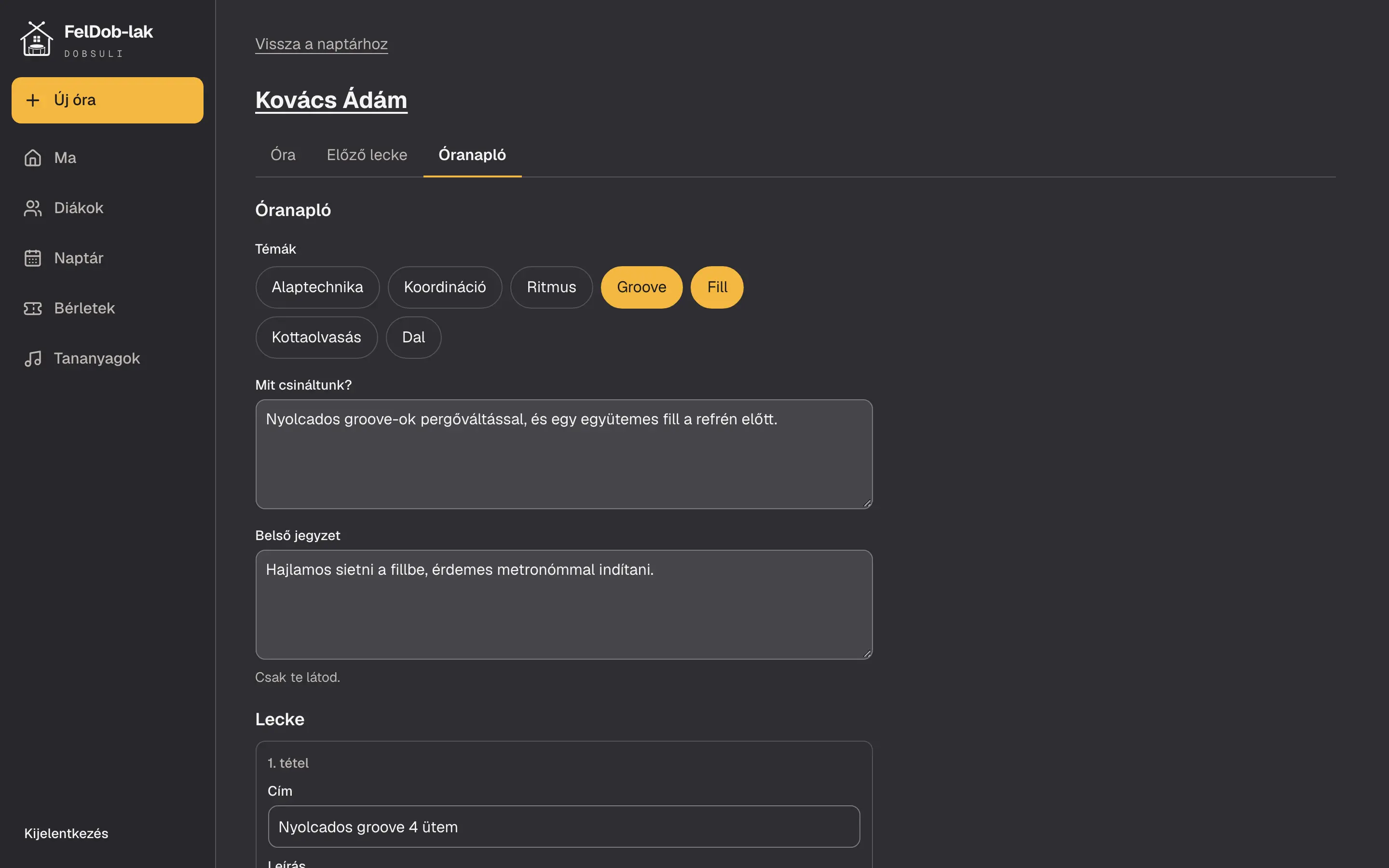Select the Óranapló tab

[472, 155]
